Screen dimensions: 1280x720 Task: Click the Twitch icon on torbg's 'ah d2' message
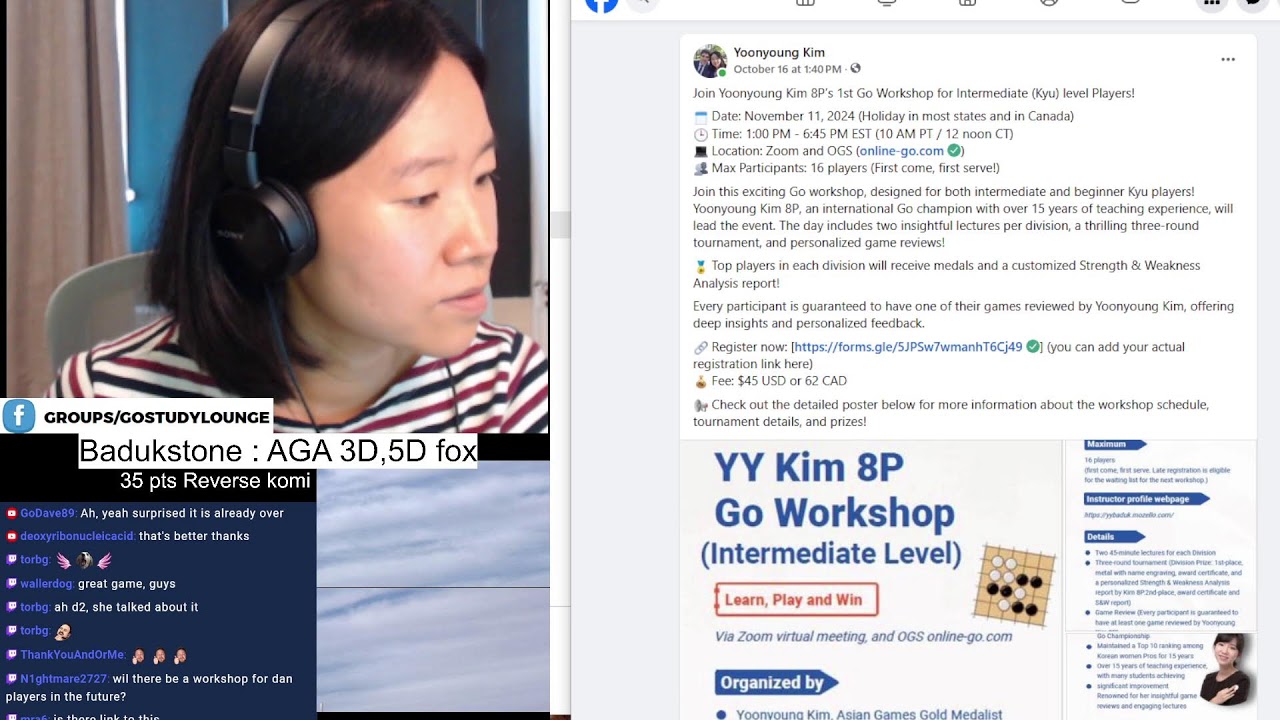(x=12, y=607)
